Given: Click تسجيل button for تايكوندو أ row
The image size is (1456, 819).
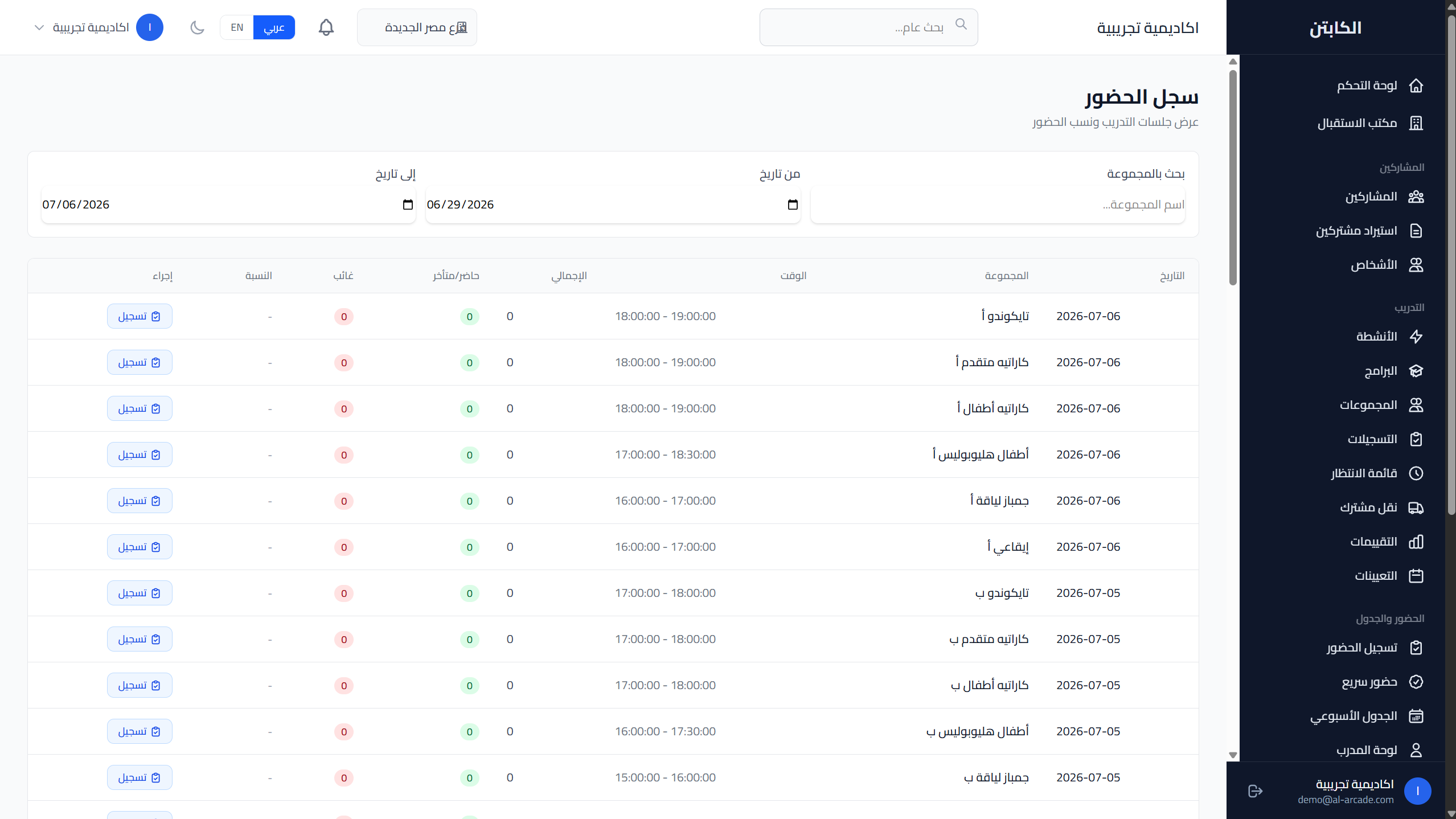Looking at the screenshot, I should click(140, 316).
